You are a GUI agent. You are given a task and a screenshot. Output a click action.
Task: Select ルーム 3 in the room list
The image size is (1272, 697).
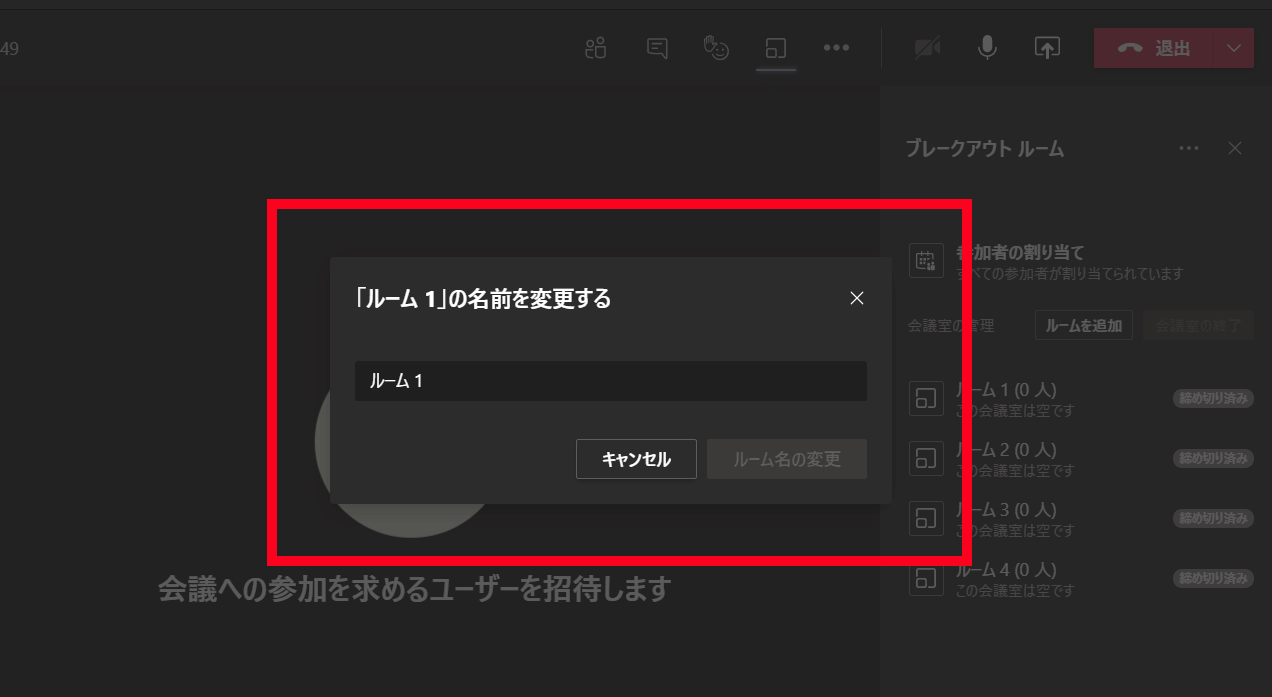pos(1005,518)
